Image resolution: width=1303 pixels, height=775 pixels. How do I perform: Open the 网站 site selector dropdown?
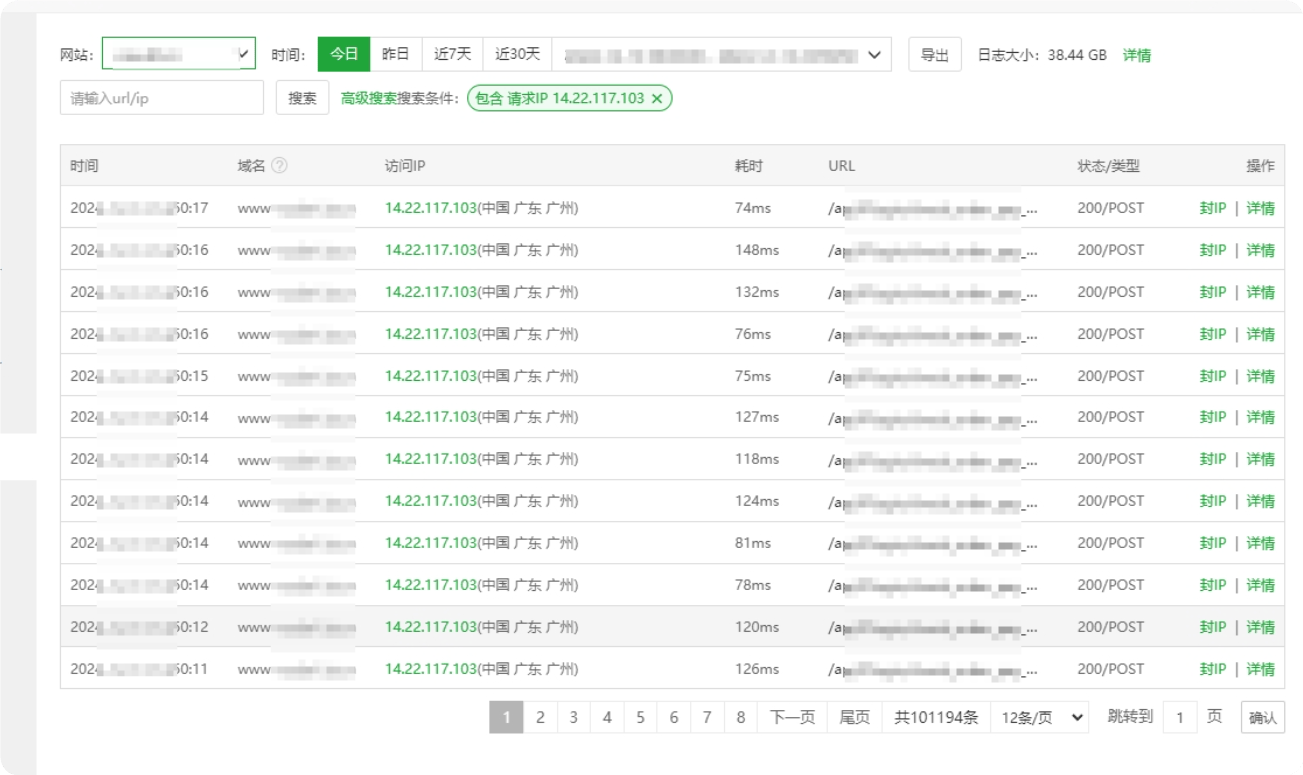point(179,54)
